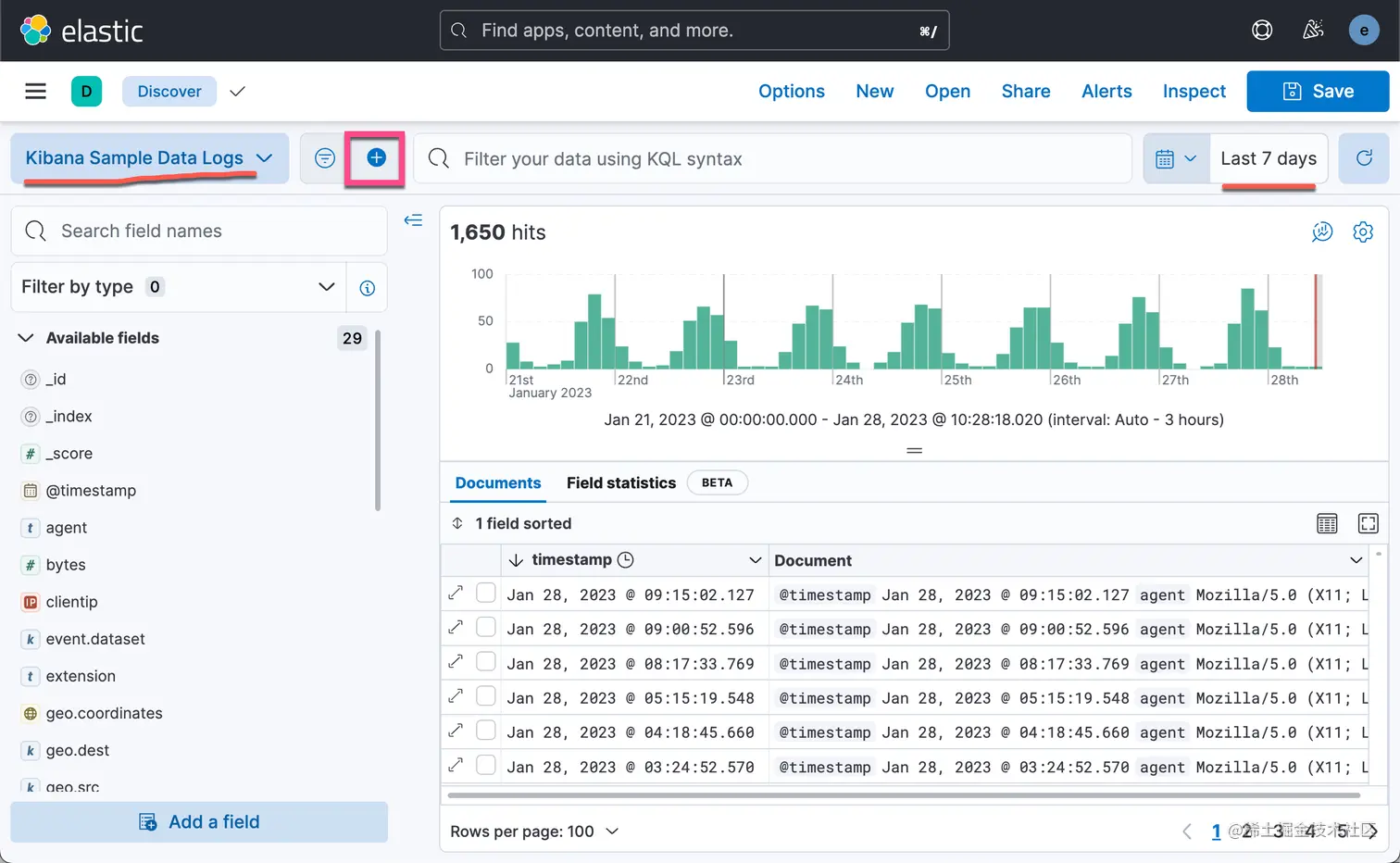This screenshot has width=1400, height=863.
Task: Expand document from 04:18:45.660 row
Action: (x=456, y=730)
